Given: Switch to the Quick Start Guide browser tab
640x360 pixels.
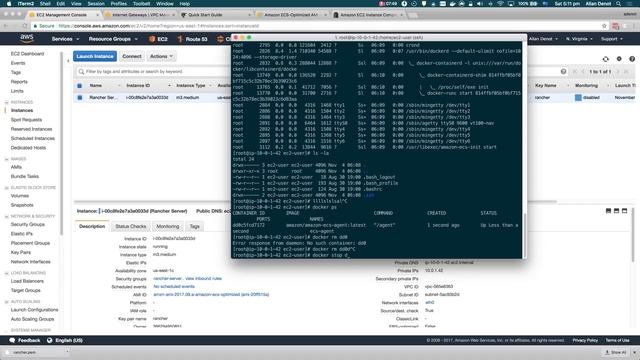Looking at the screenshot, I should pyautogui.click(x=216, y=15).
